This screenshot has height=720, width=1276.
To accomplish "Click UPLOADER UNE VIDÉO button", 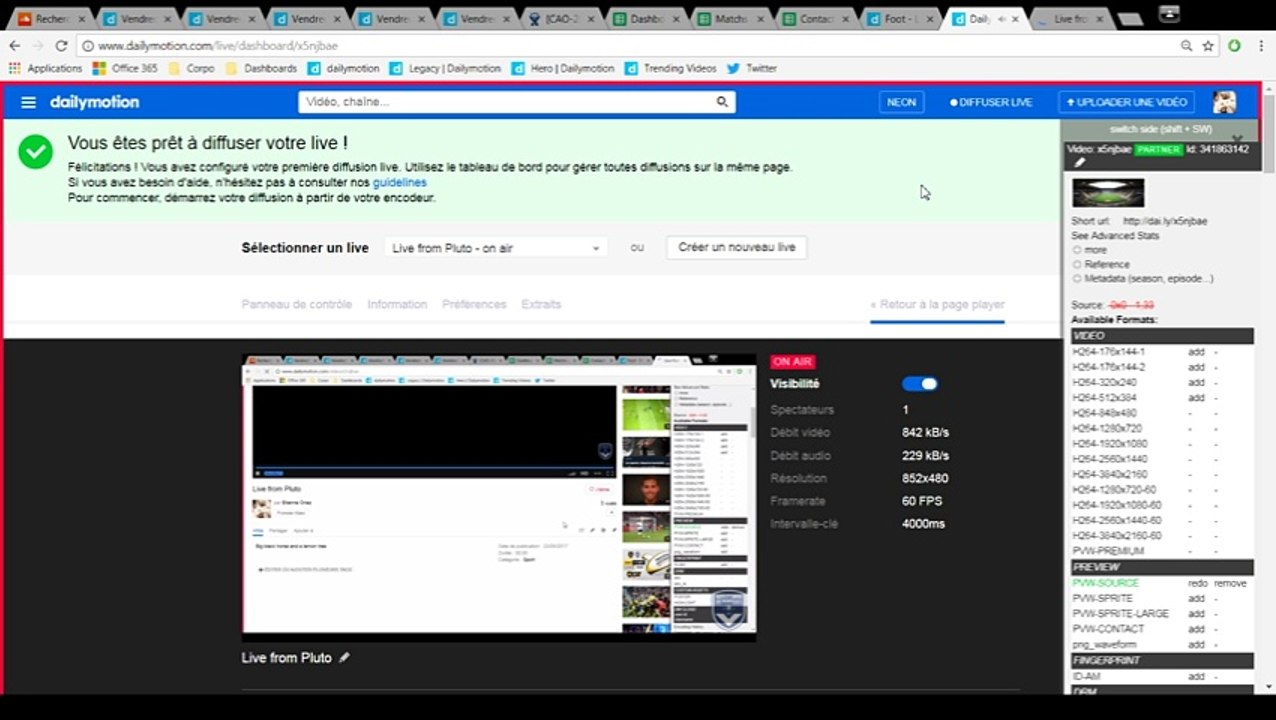I will (1126, 102).
